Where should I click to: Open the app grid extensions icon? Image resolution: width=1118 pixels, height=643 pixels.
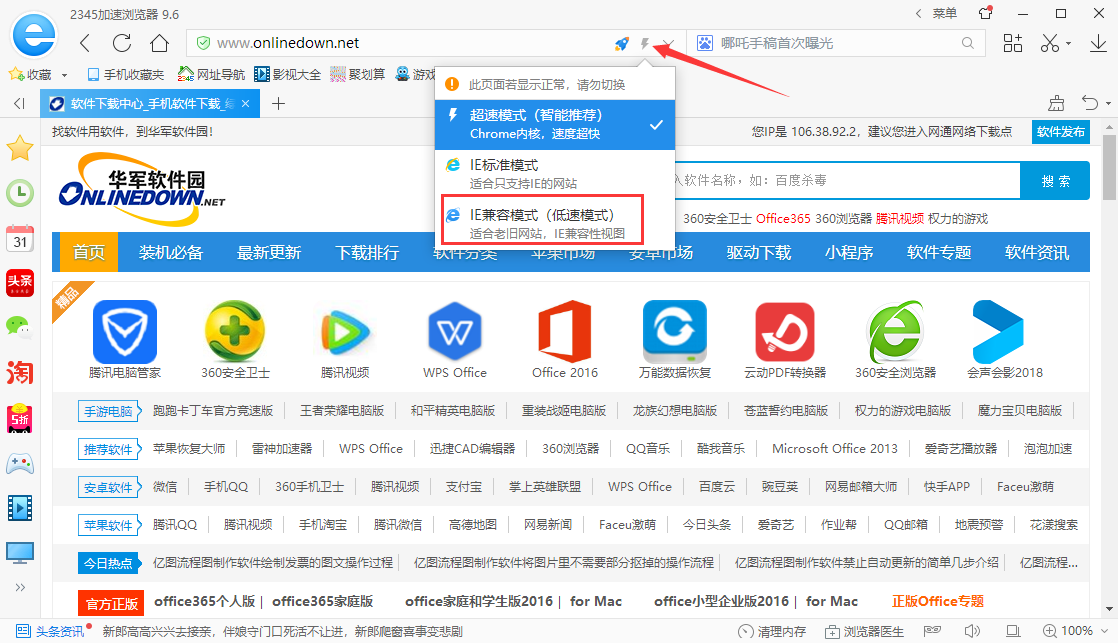pos(1012,43)
